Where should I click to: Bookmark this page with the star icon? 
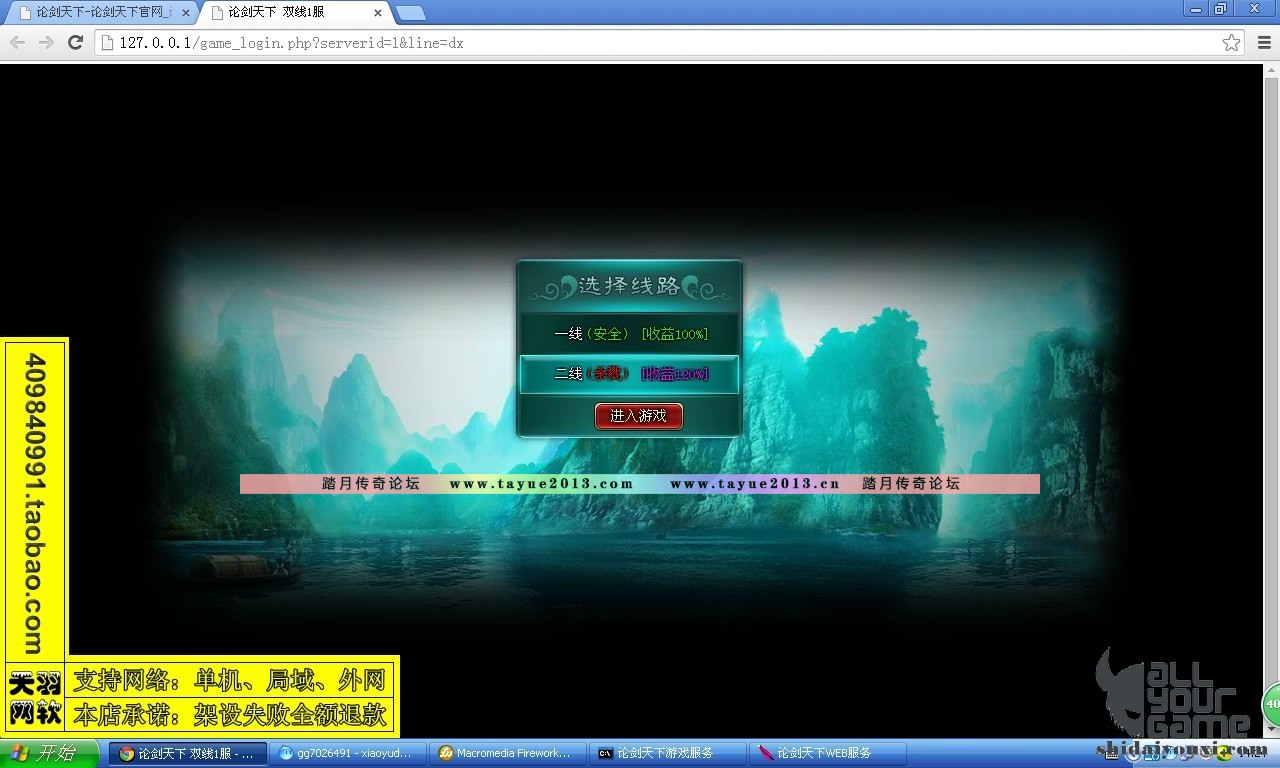click(x=1231, y=43)
